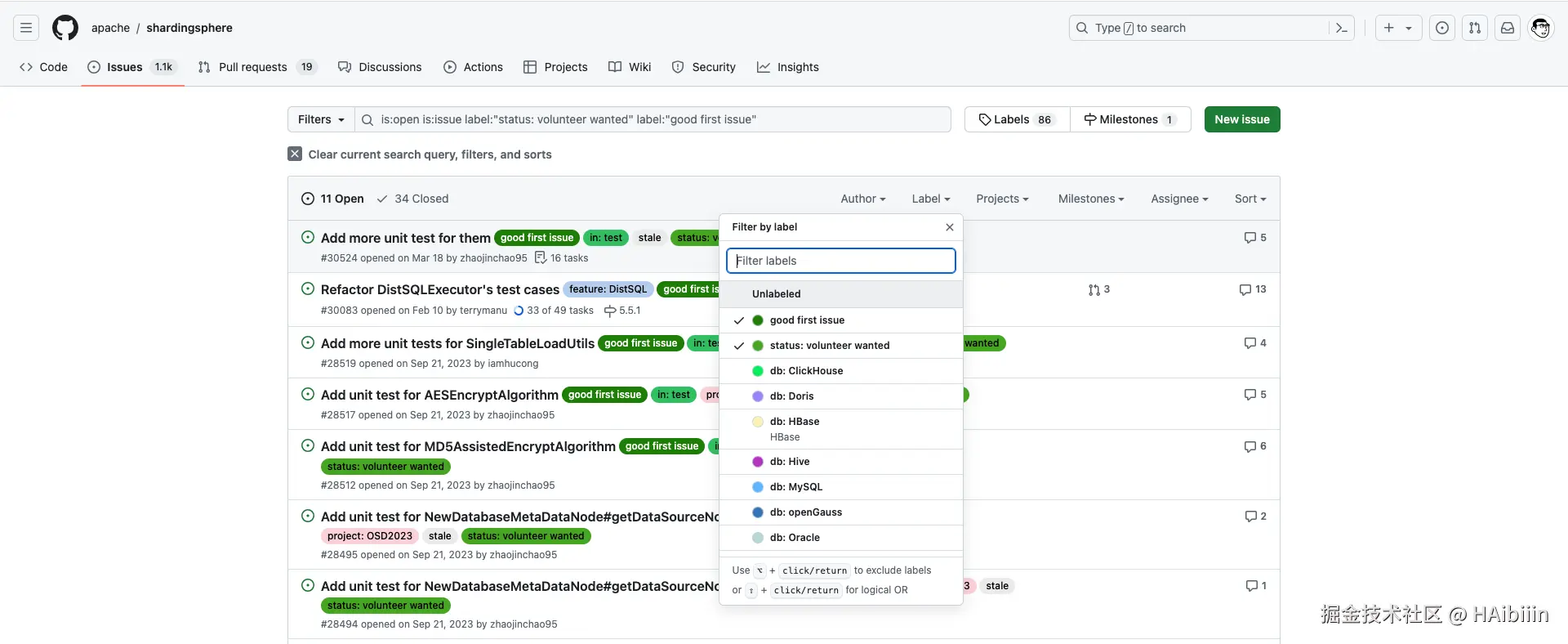The height and width of the screenshot is (644, 1568).
Task: Click the good first issue label swatch
Action: coord(758,320)
